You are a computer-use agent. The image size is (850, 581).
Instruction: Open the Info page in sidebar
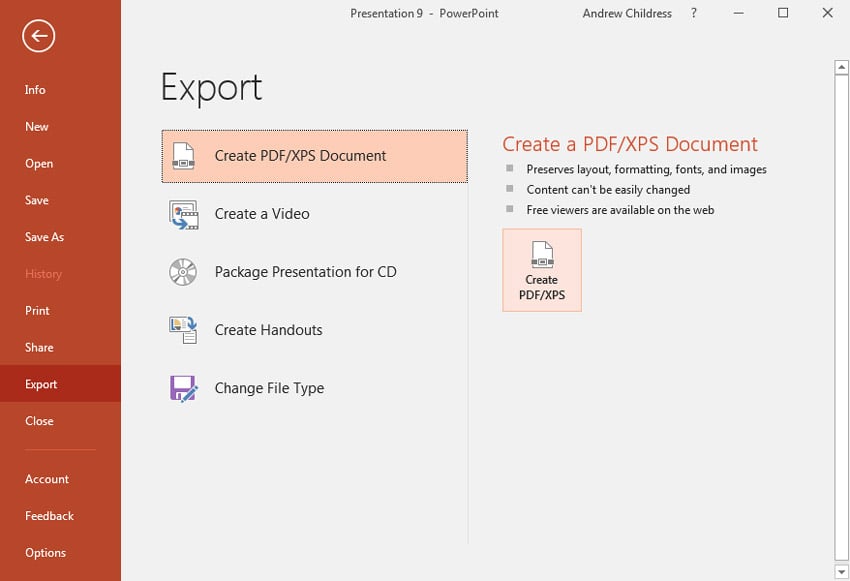[35, 90]
